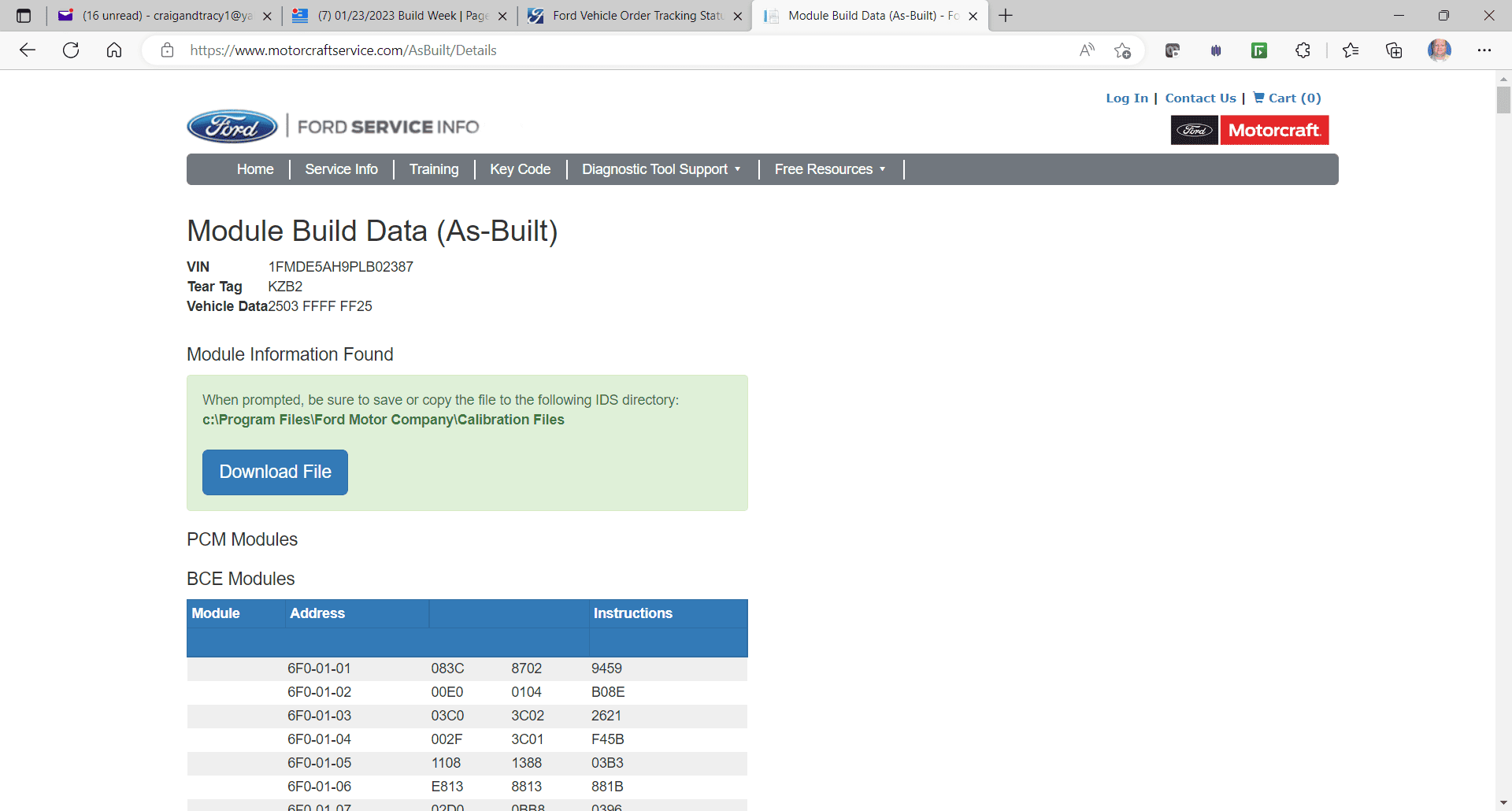The width and height of the screenshot is (1512, 811).
Task: Open the Home navigation item
Action: 255,169
